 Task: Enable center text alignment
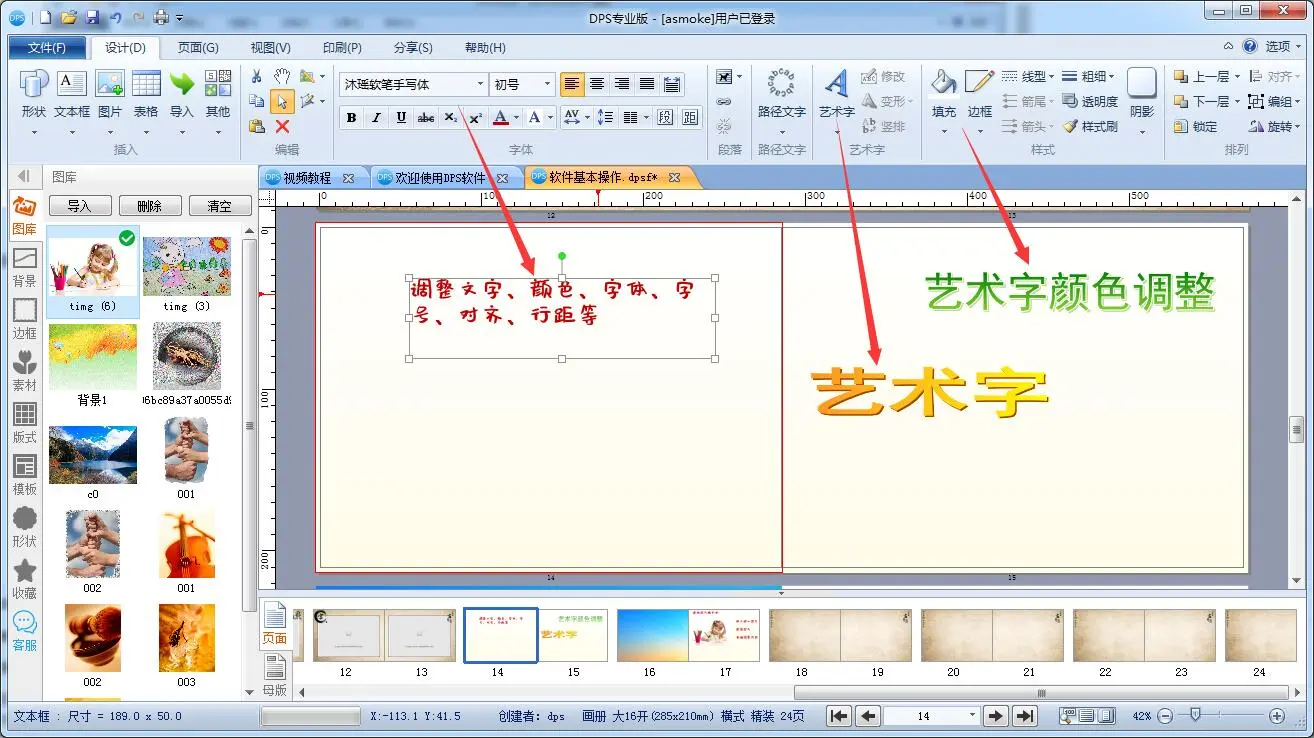[x=597, y=84]
